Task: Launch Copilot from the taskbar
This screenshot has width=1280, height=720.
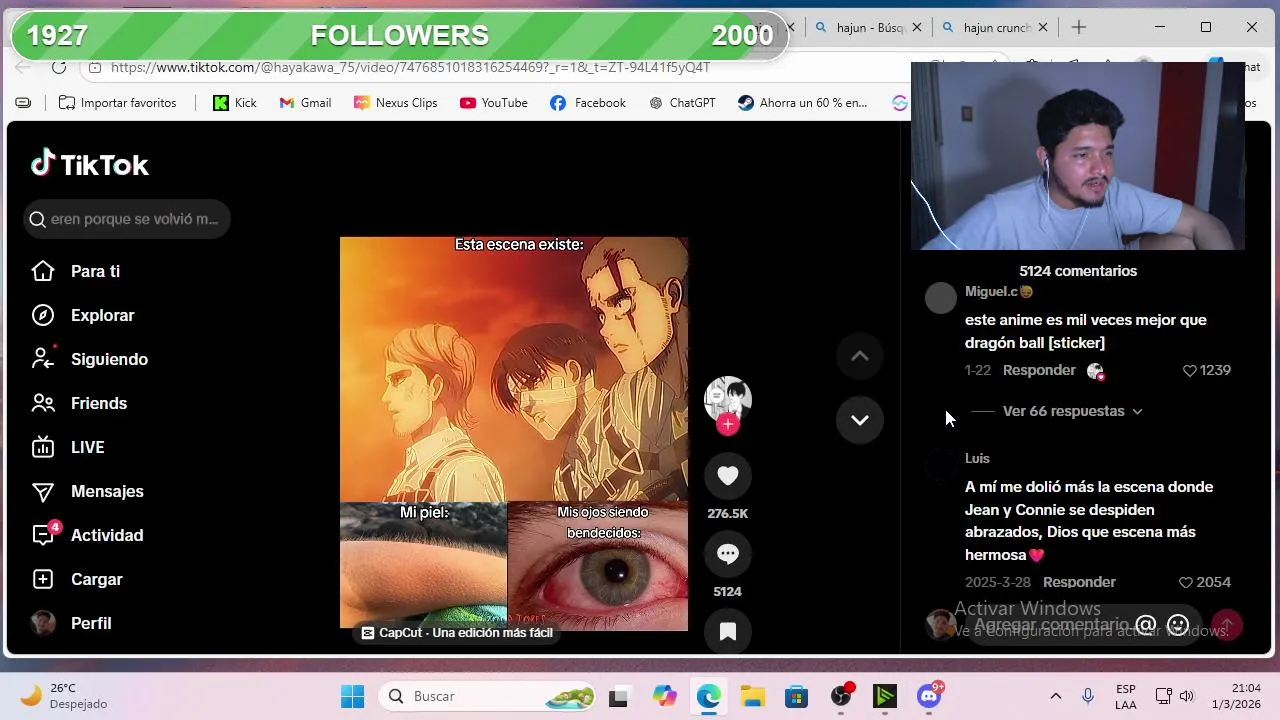Action: (x=664, y=696)
